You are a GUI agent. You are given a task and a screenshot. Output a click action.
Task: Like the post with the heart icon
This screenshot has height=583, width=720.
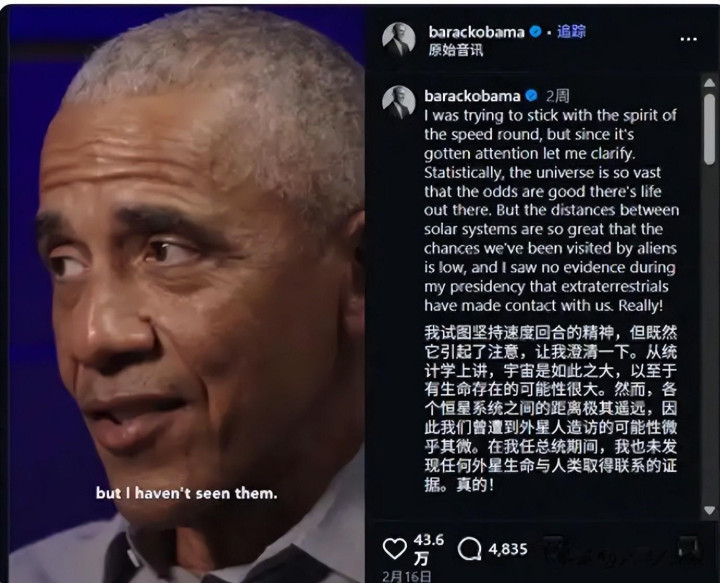pyautogui.click(x=394, y=549)
